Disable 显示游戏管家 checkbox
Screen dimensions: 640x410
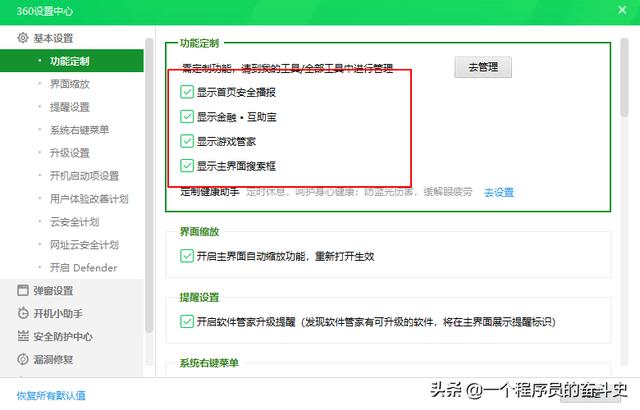pyautogui.click(x=187, y=141)
